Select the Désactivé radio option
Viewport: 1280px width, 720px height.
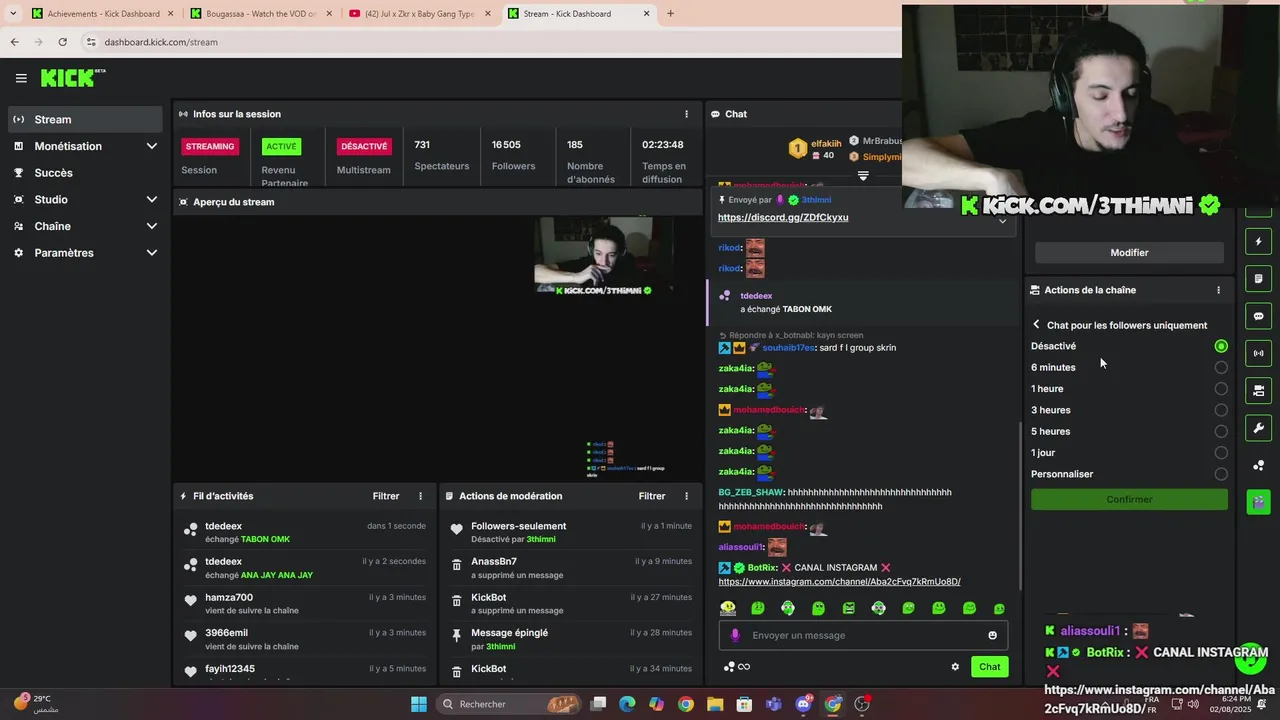1221,346
